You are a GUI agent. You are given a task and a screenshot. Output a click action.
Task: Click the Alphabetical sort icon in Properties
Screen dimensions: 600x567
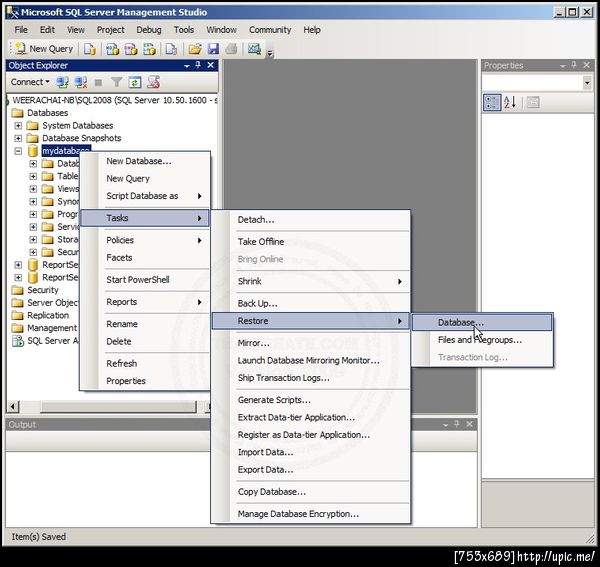[x=510, y=102]
